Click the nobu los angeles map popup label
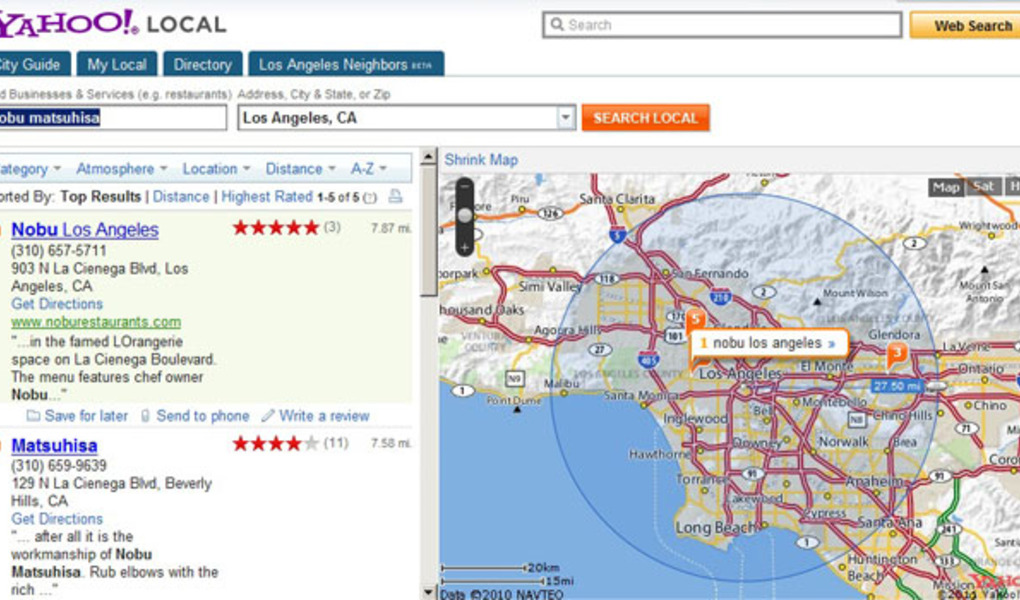Viewport: 1020px width, 600px height. [x=767, y=343]
